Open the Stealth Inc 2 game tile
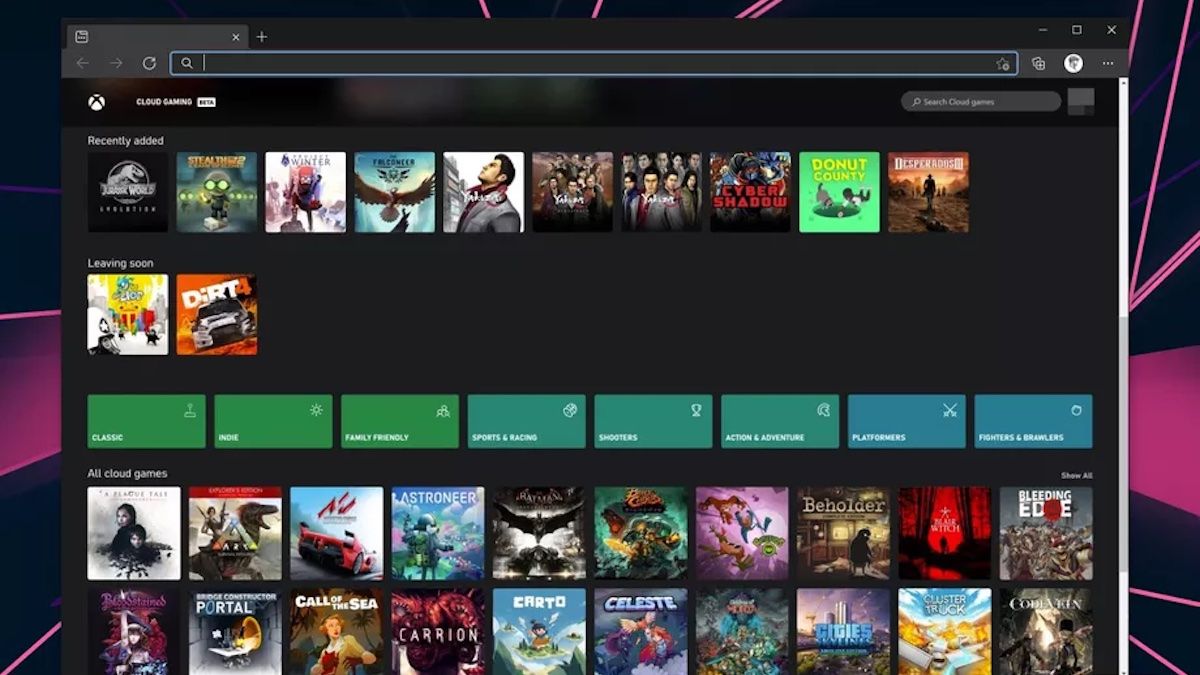This screenshot has width=1200, height=675. pyautogui.click(x=217, y=192)
